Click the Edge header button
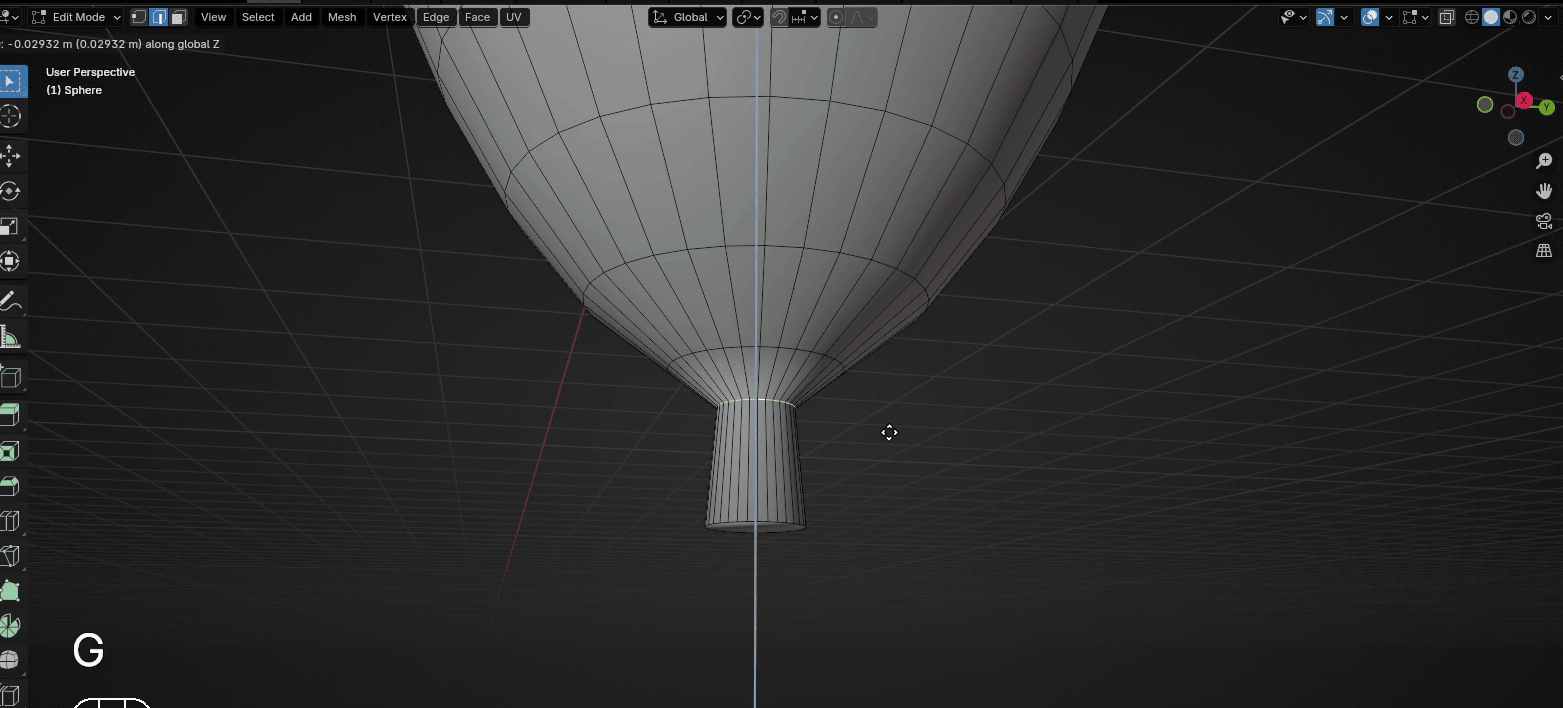1563x708 pixels. coord(436,17)
